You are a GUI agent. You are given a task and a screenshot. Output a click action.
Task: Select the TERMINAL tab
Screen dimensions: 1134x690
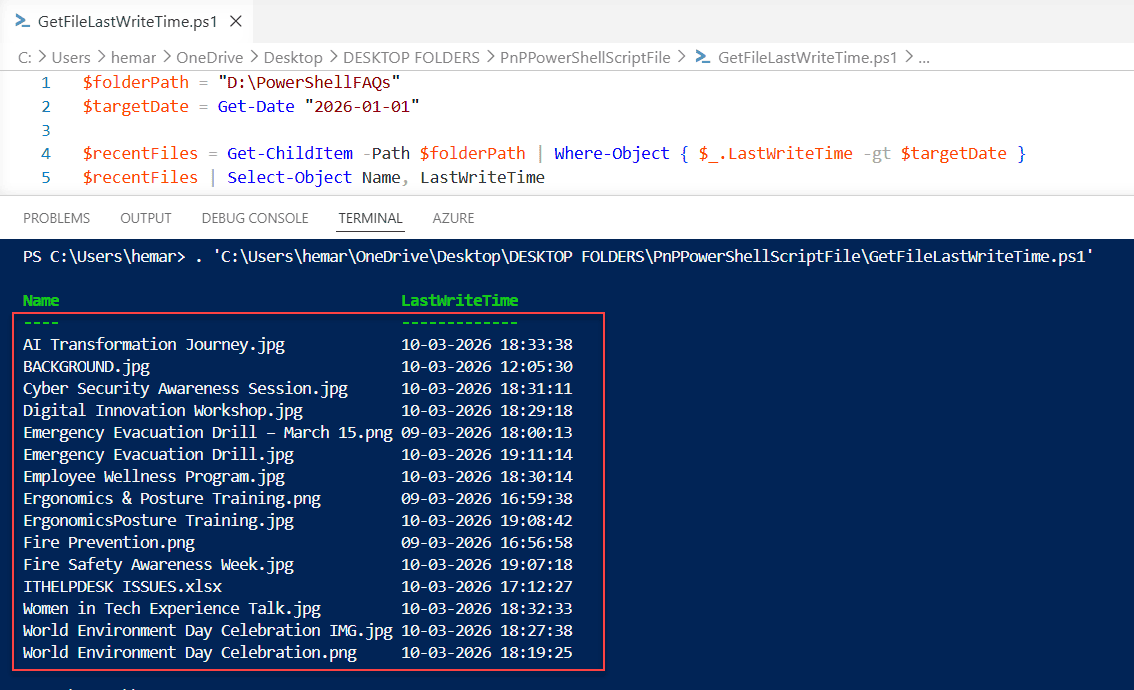coord(370,217)
